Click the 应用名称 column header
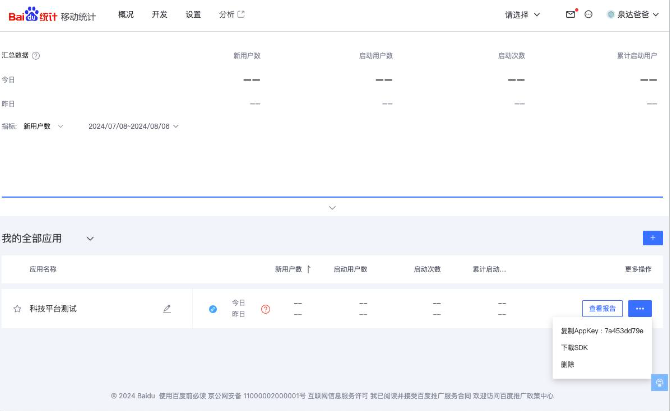 43,269
